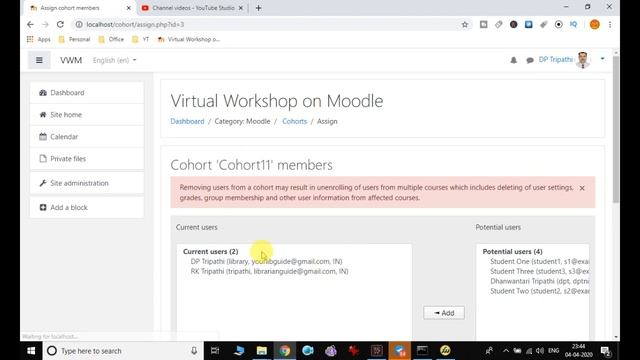Click the VWM site name
640x360 pixels.
coord(71,60)
